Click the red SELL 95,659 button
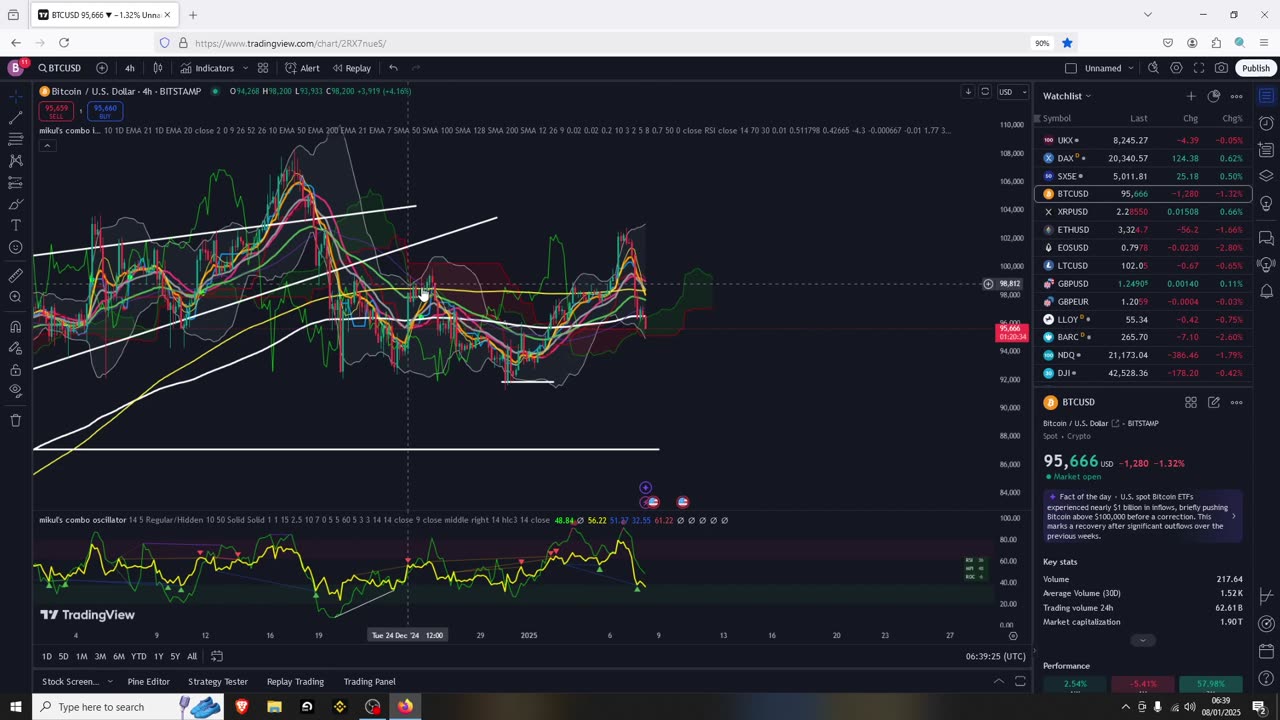1280x720 pixels. (x=56, y=110)
